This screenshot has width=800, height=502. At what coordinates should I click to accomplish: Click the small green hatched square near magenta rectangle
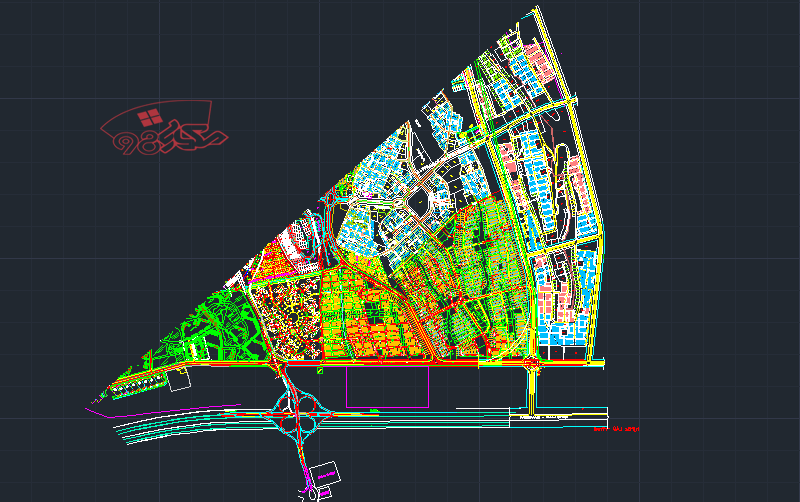320,371
